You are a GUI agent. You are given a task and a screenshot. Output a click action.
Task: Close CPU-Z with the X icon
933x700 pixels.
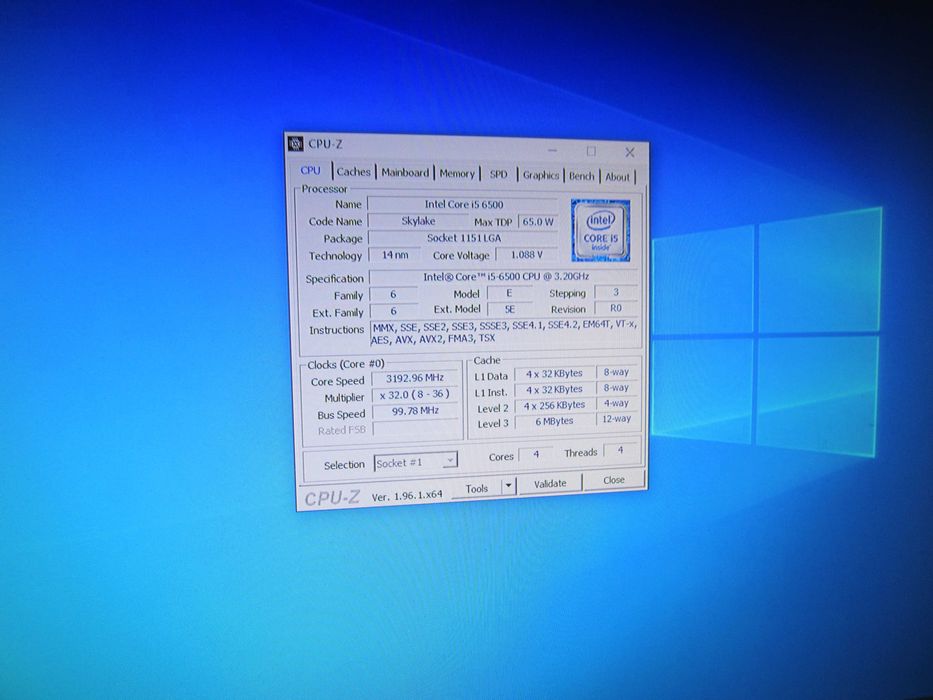click(629, 152)
